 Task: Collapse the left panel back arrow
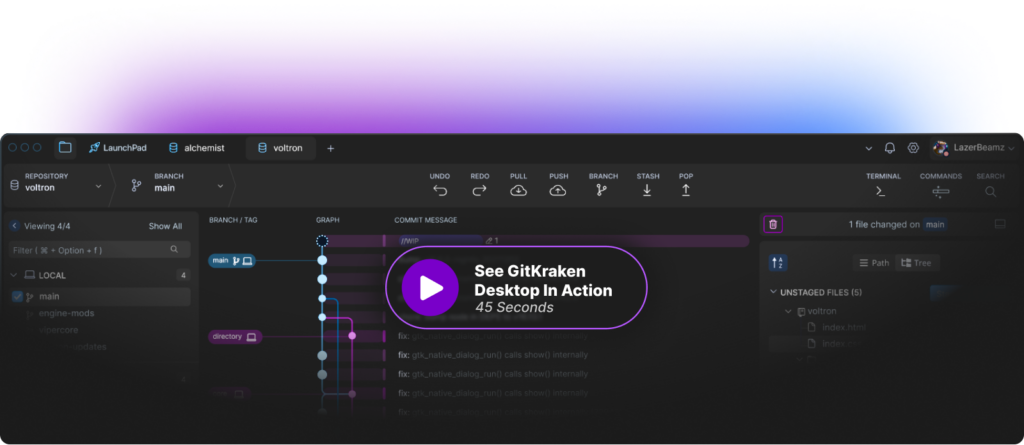coord(14,226)
